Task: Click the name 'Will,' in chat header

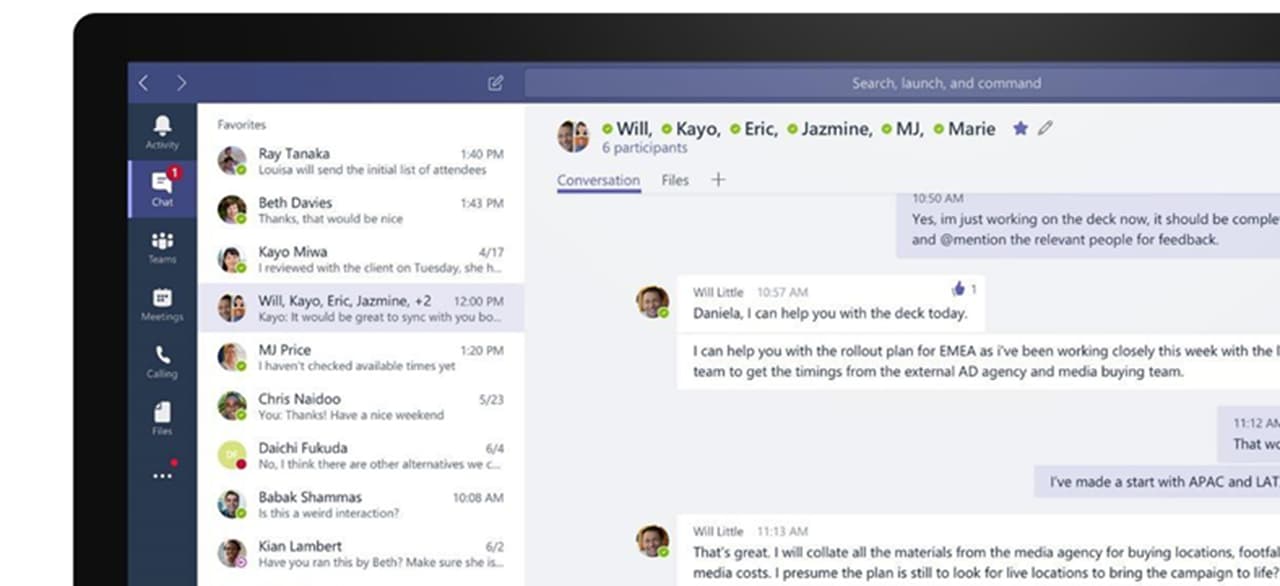Action: [634, 128]
